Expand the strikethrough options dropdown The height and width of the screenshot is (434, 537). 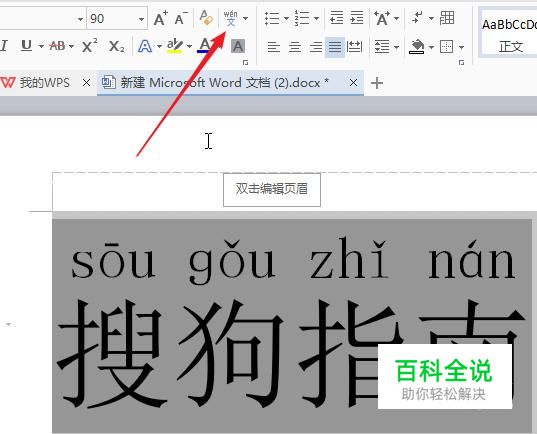tap(71, 46)
